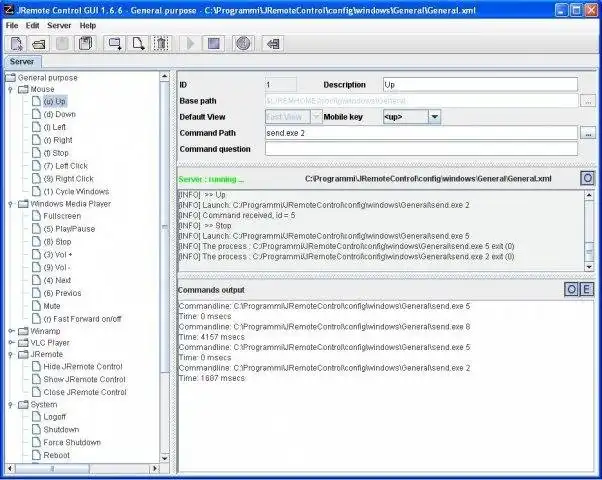Click the Add group toolbar icon
Image resolution: width=602 pixels, height=480 pixels.
(114, 43)
